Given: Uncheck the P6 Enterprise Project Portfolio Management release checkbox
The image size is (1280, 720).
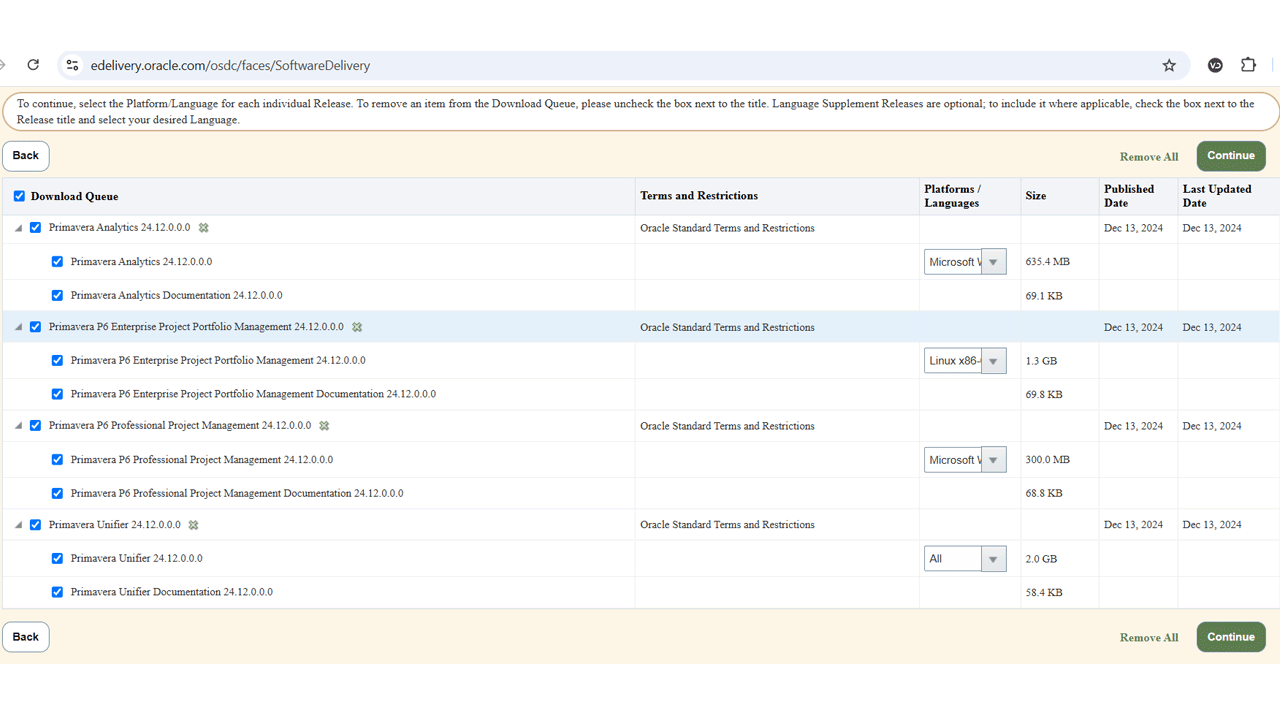Looking at the screenshot, I should (36, 327).
